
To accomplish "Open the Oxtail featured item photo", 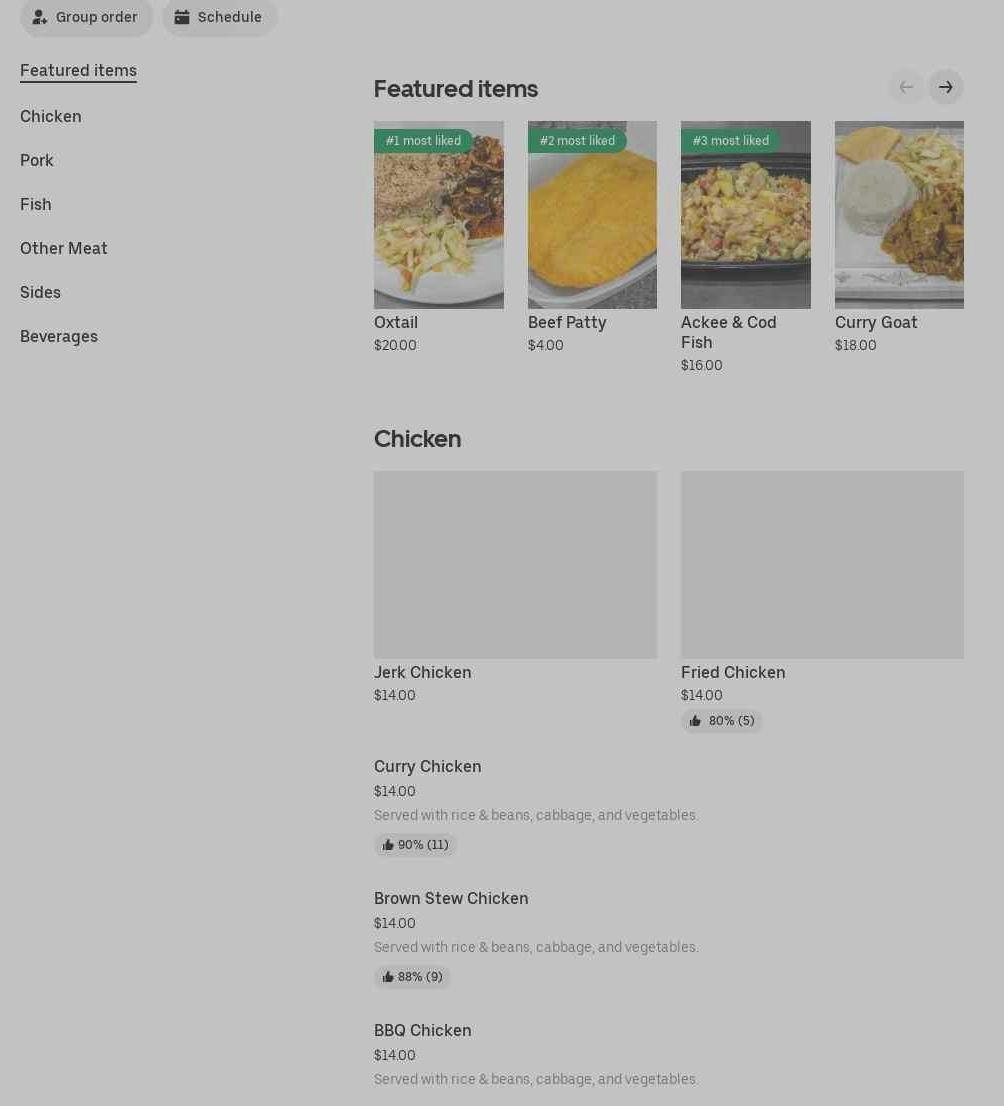I will (x=439, y=215).
